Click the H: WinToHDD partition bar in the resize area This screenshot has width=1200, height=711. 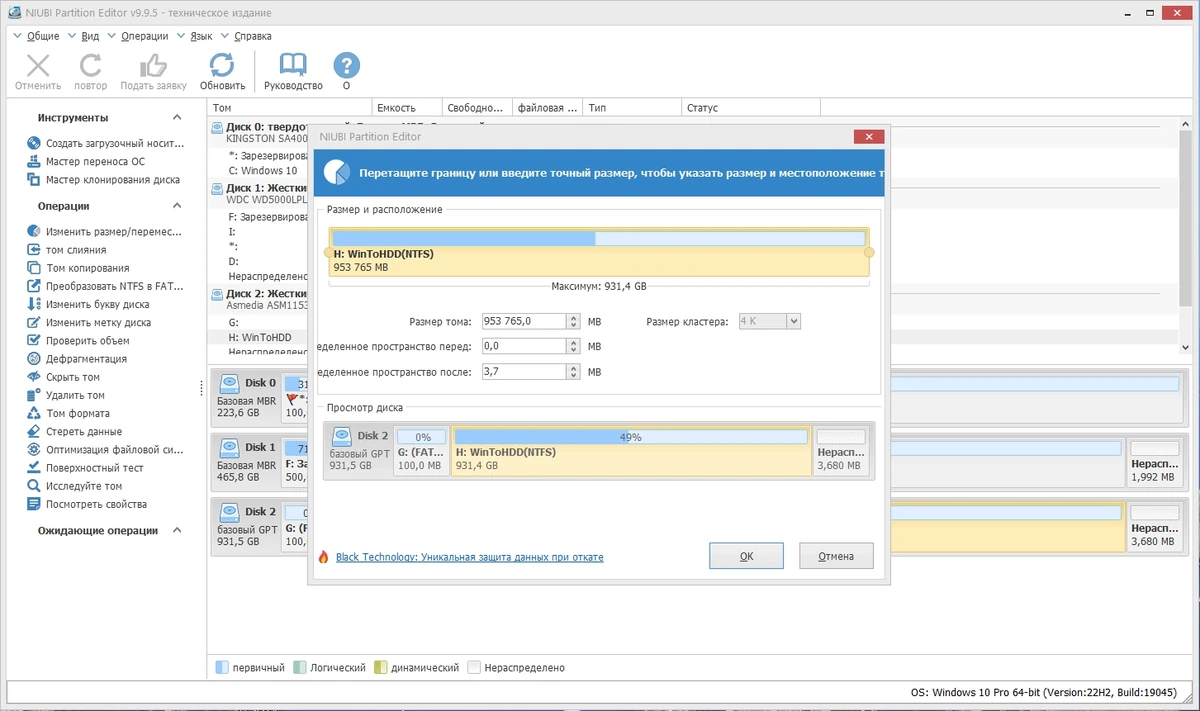coord(599,253)
